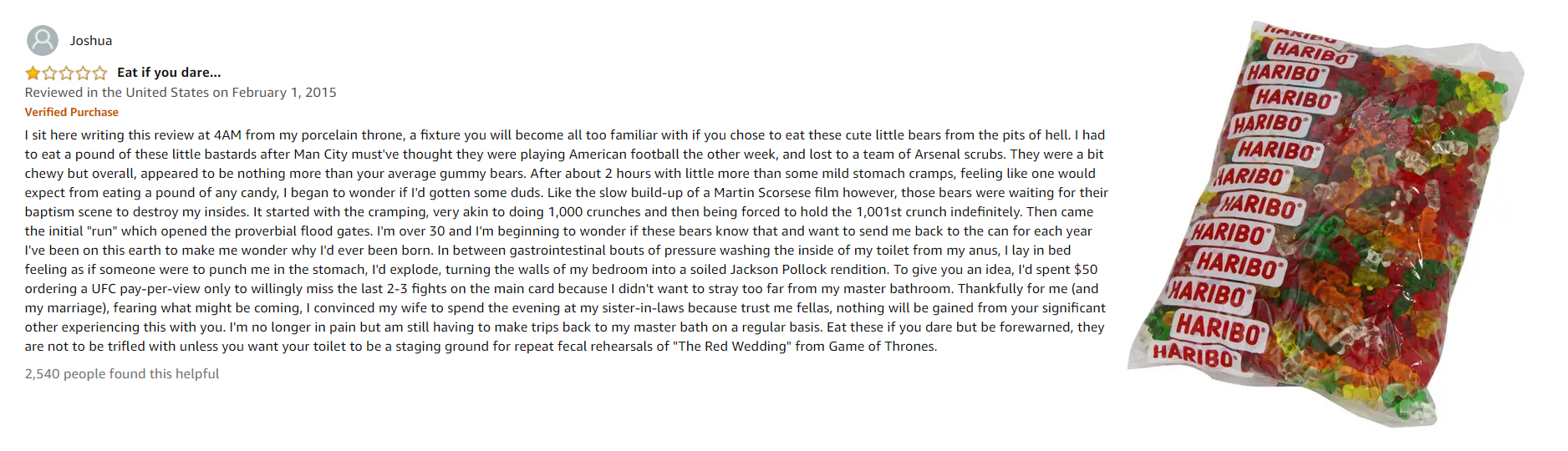The height and width of the screenshot is (451, 1568).
Task: Open reviewer name Joshua's profile
Action: click(x=91, y=40)
